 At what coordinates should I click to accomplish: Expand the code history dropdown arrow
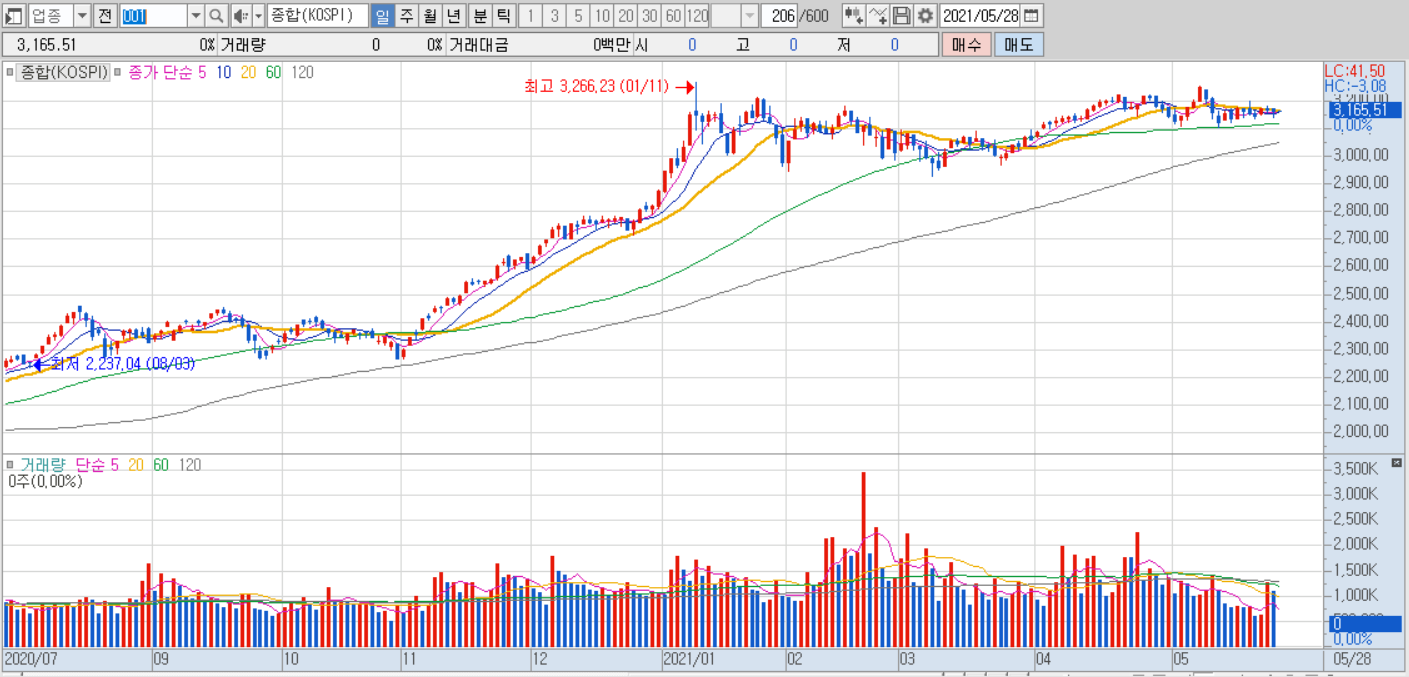click(x=195, y=15)
